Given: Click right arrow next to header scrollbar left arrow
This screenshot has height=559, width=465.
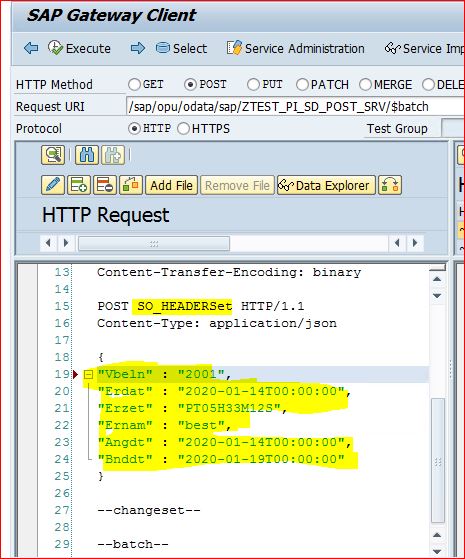Looking at the screenshot, I should coord(66,243).
